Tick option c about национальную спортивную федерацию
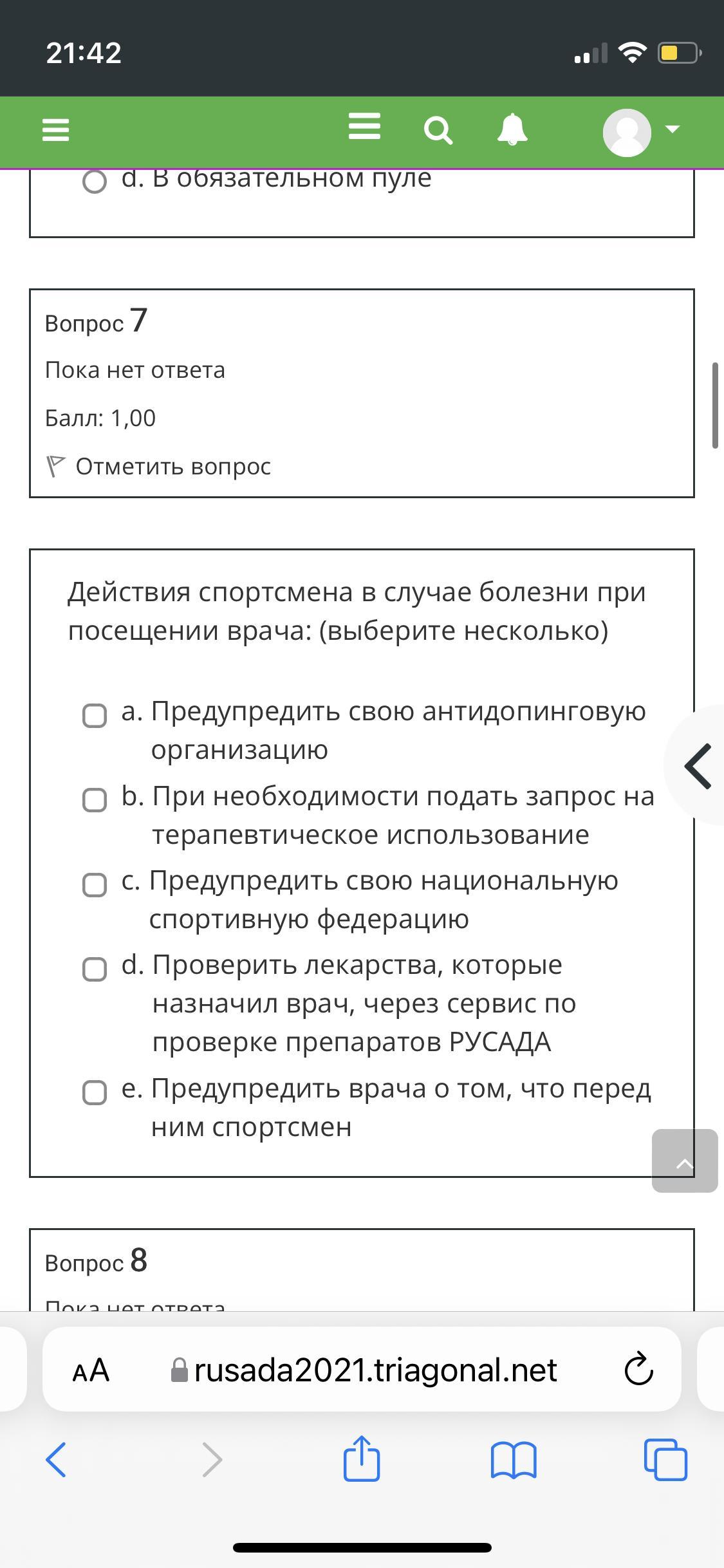 click(95, 884)
